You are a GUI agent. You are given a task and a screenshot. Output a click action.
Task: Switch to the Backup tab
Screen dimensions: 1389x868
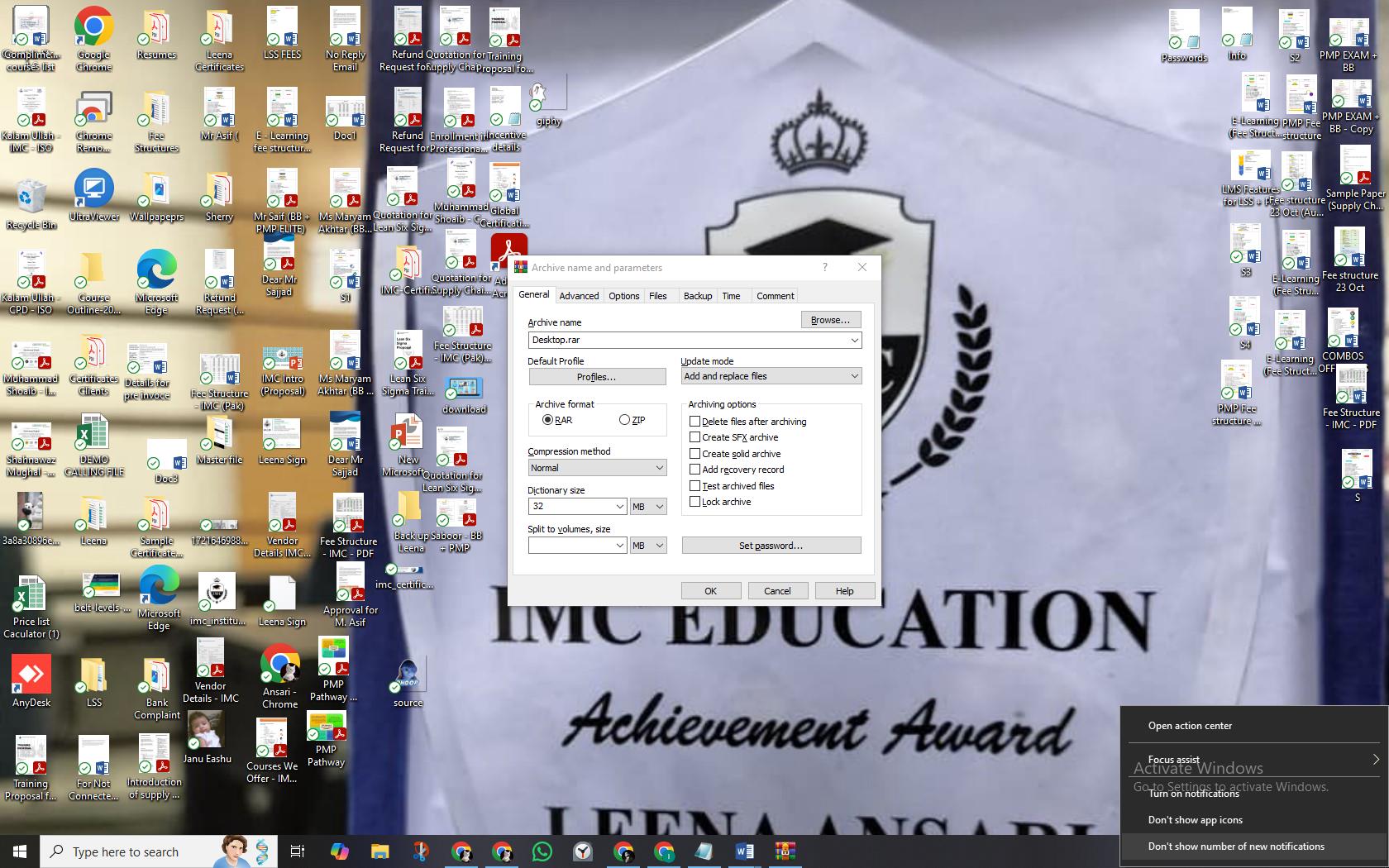pos(698,296)
